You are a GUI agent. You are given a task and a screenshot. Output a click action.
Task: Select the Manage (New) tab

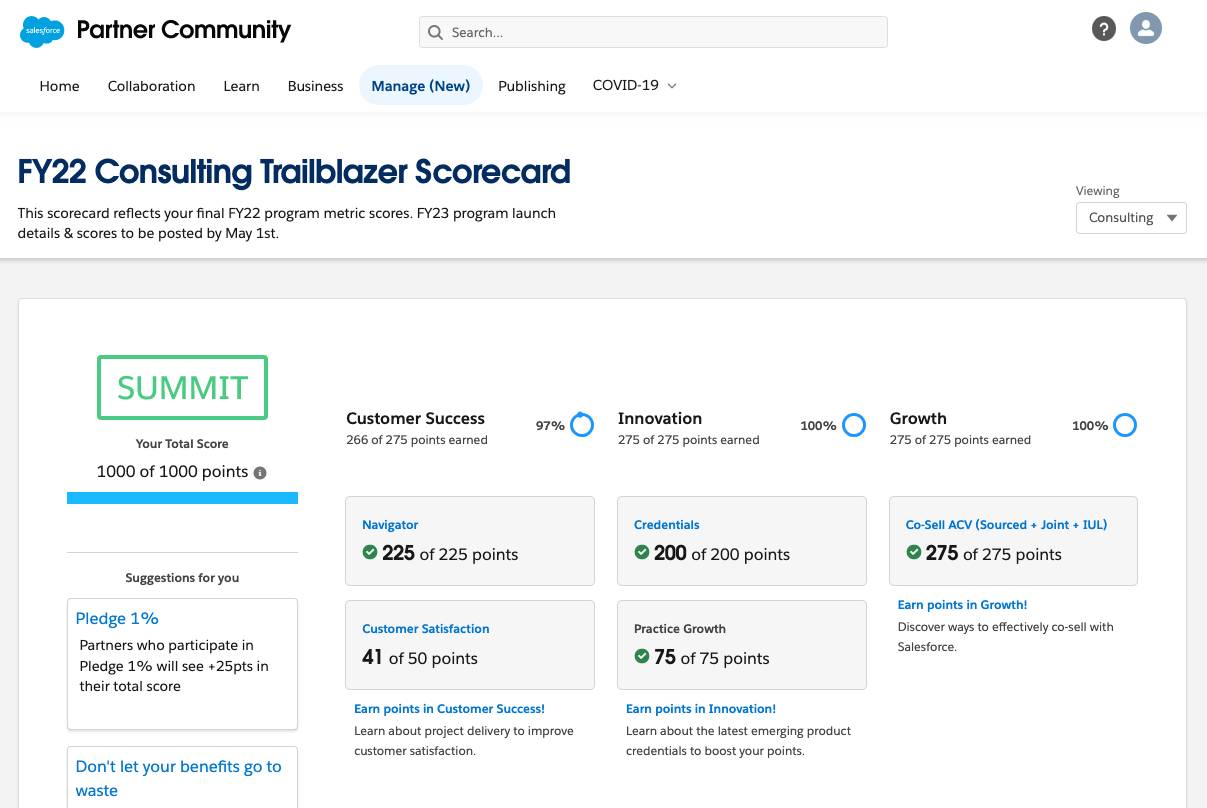pyautogui.click(x=421, y=86)
